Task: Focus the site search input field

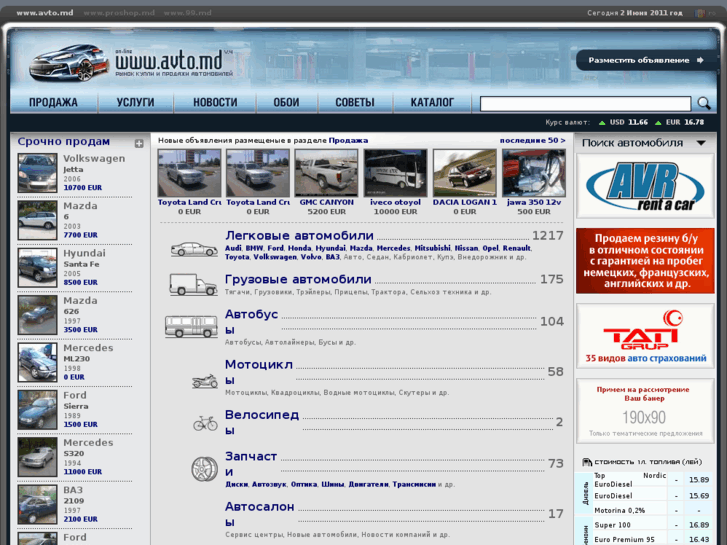Action: click(585, 103)
